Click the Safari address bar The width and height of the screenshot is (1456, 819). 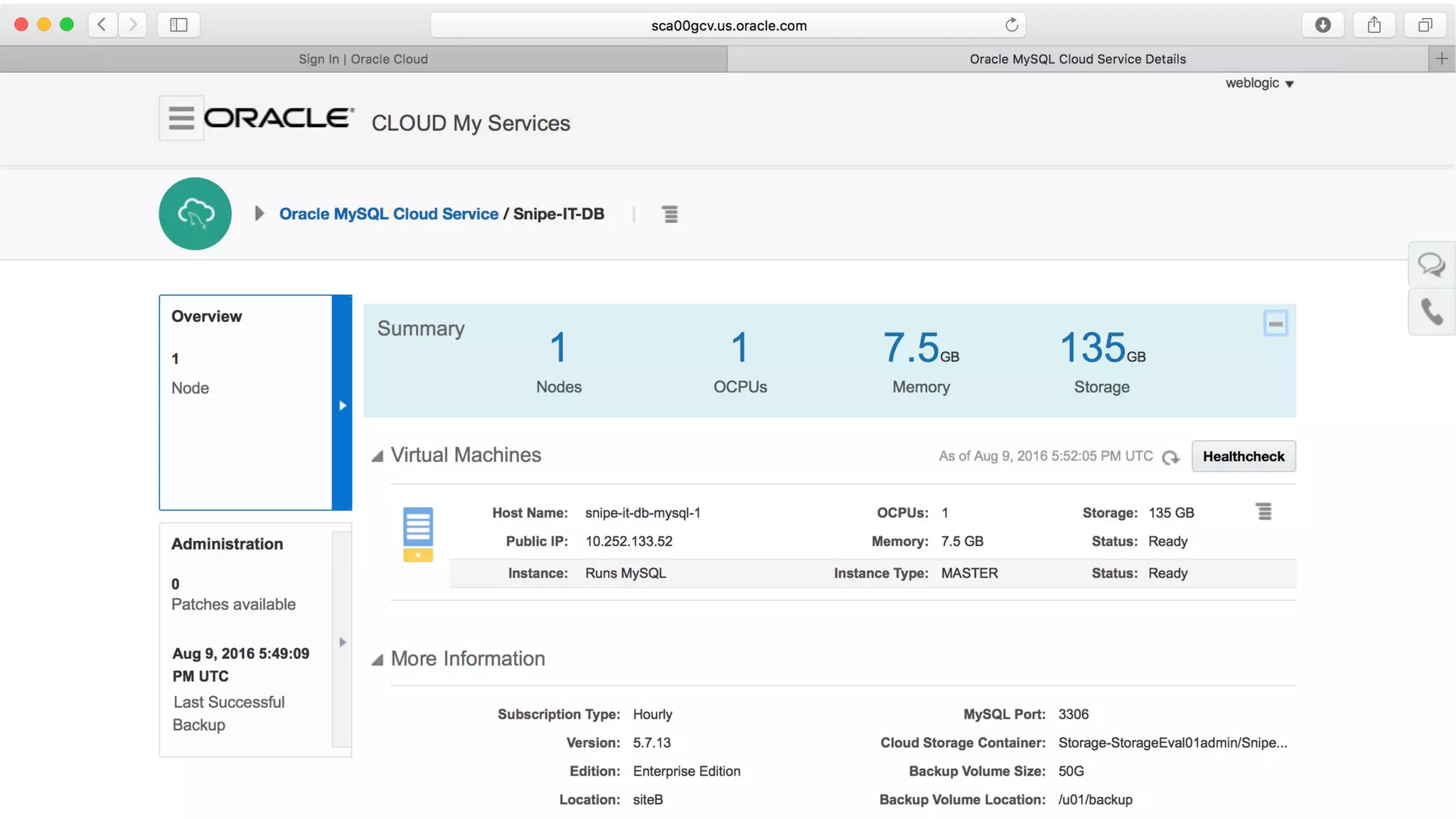pyautogui.click(x=728, y=26)
